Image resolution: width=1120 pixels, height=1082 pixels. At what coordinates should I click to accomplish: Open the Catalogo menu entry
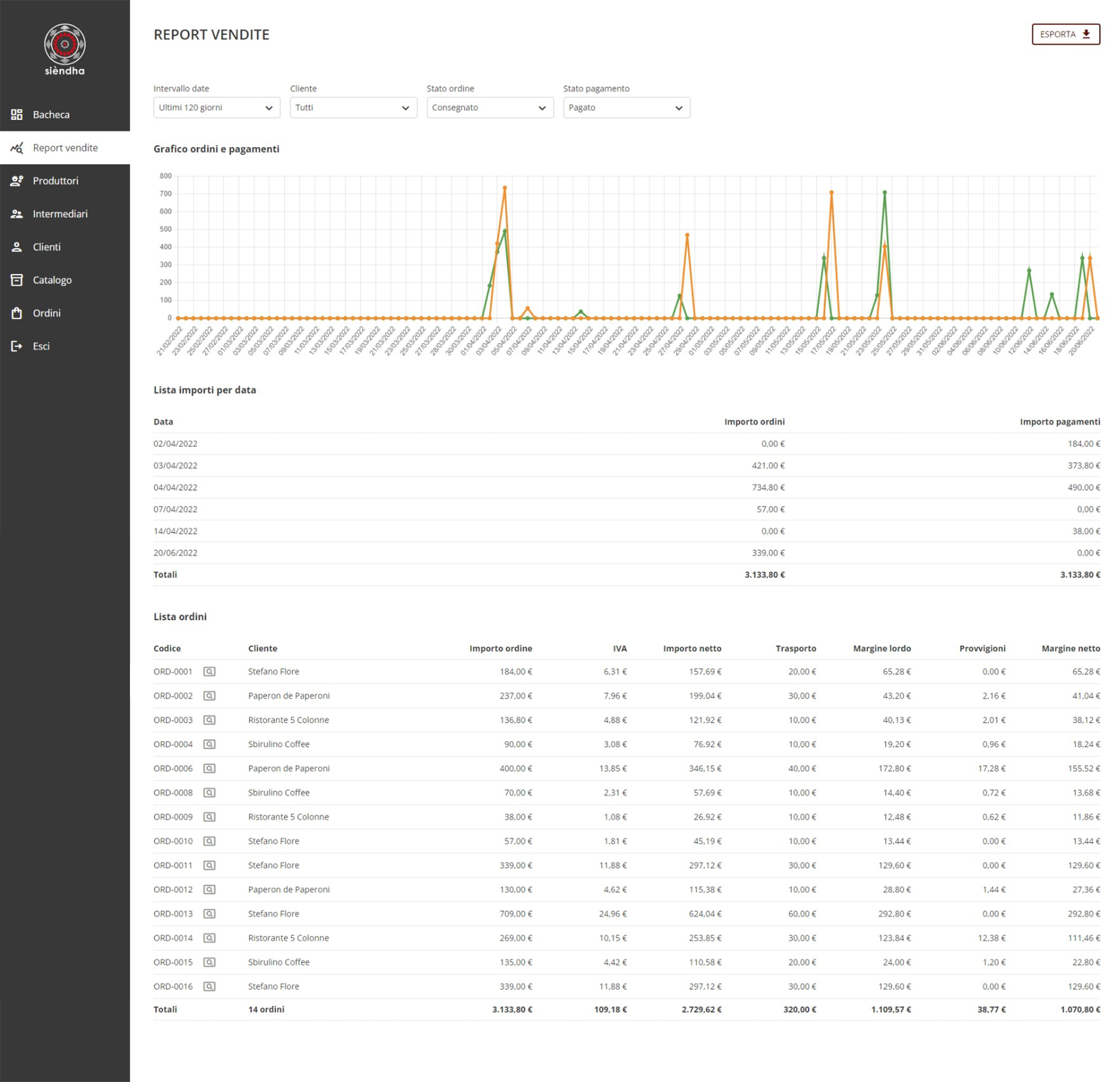click(65, 280)
